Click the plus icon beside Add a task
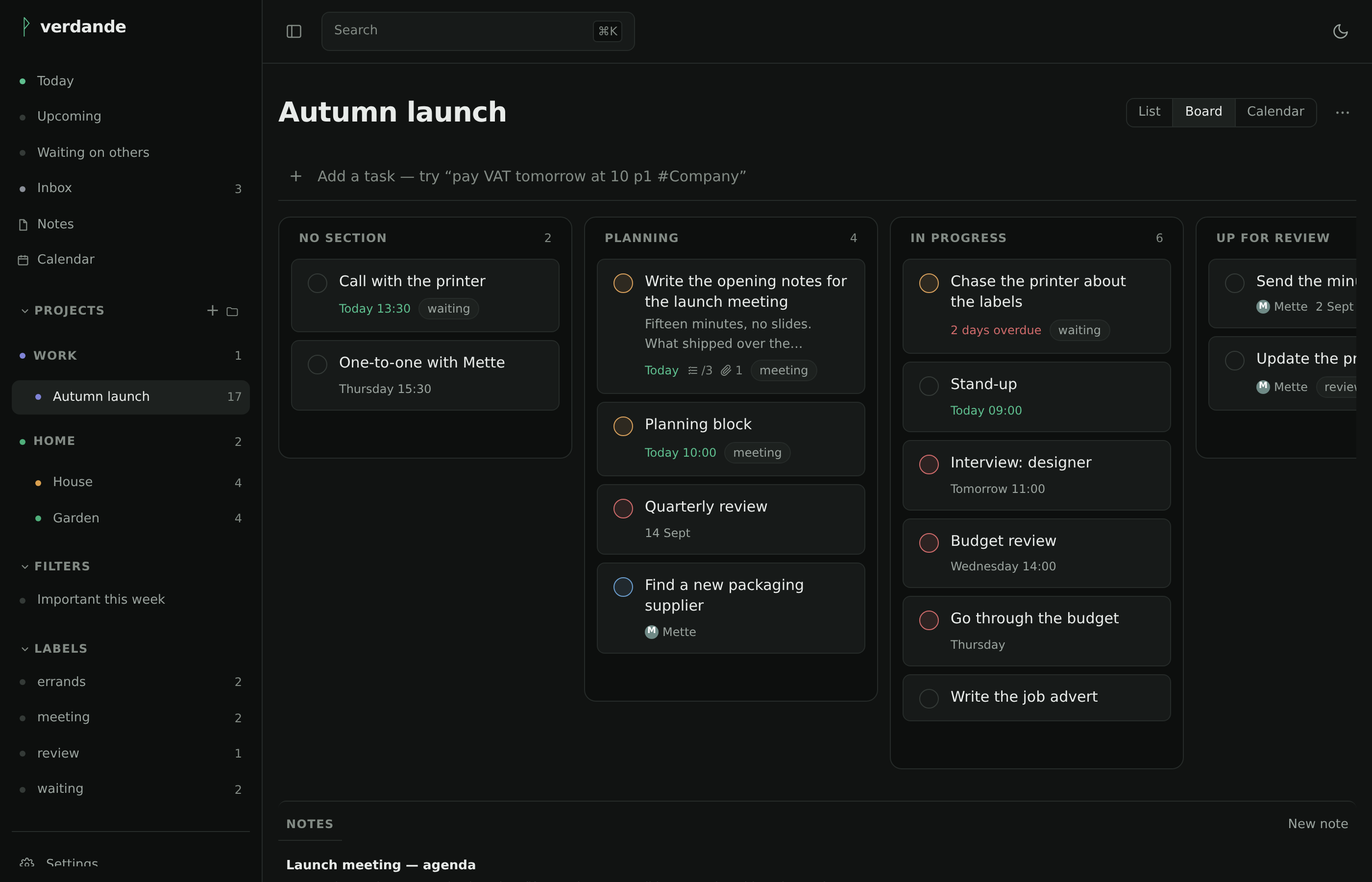 coord(295,176)
